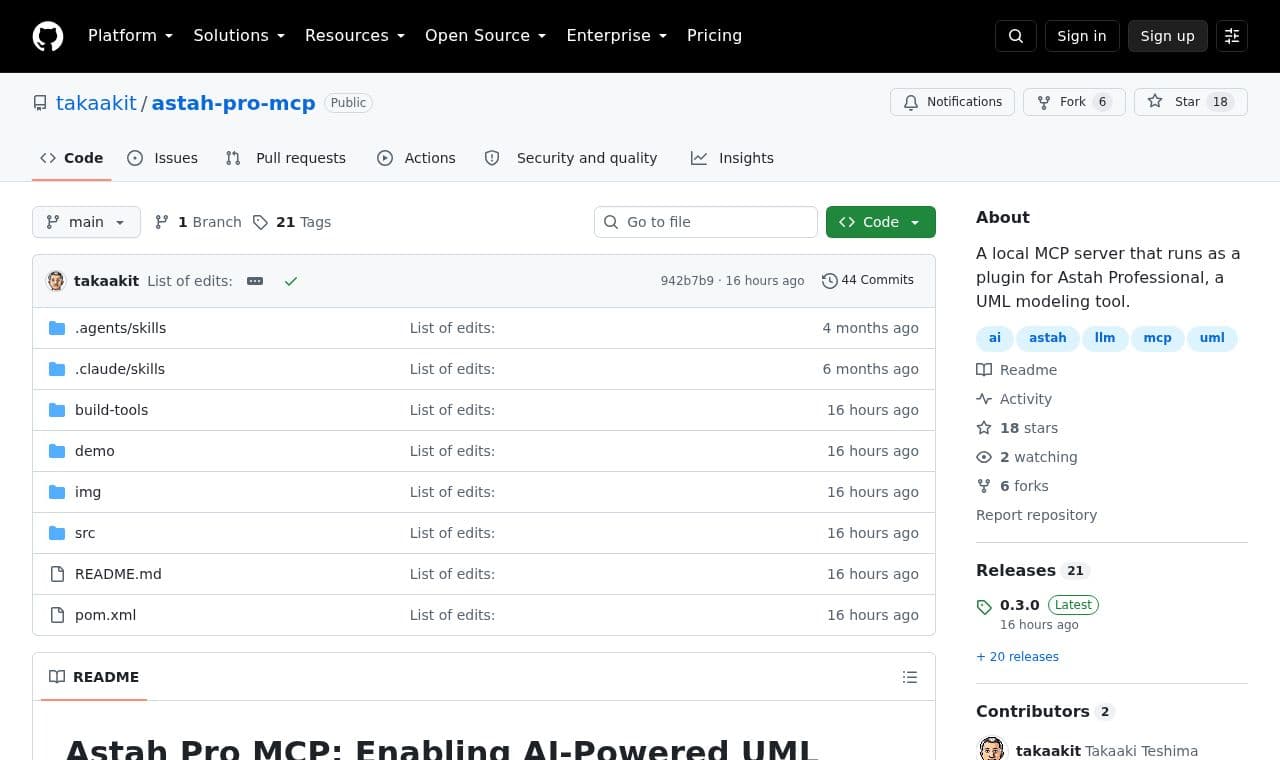Fork the repository
The height and width of the screenshot is (760, 1280).
point(1074,102)
